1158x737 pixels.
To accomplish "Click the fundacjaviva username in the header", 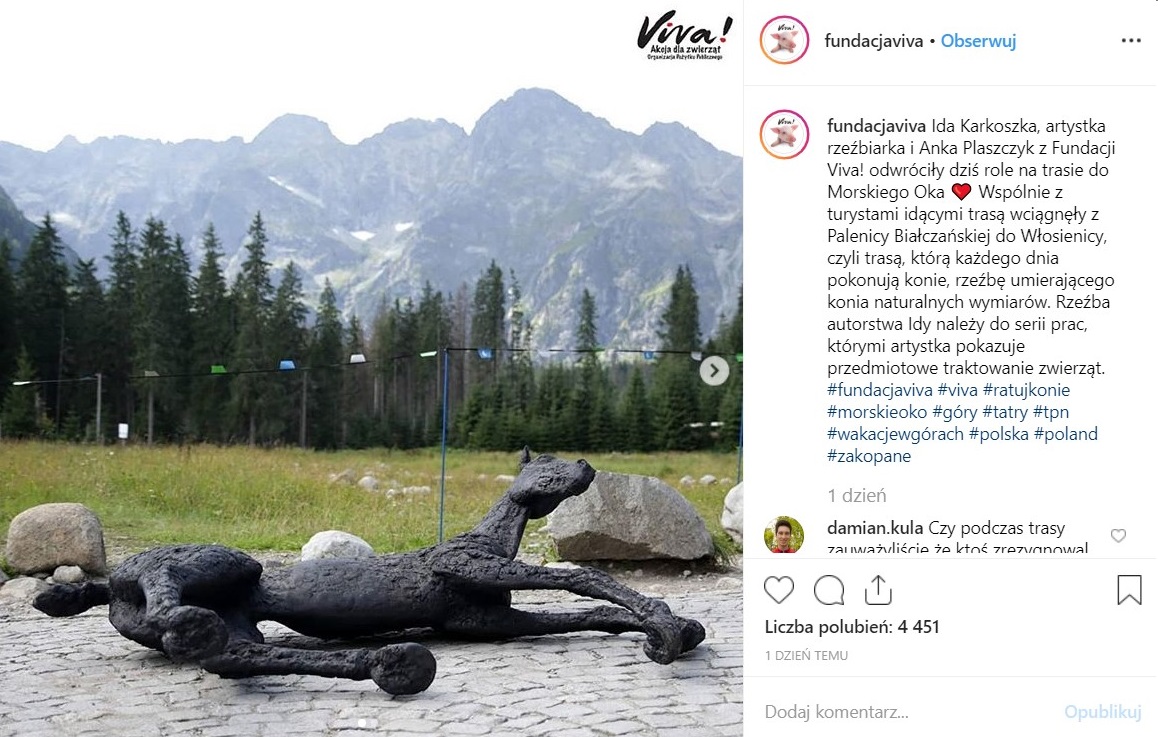I will point(874,41).
